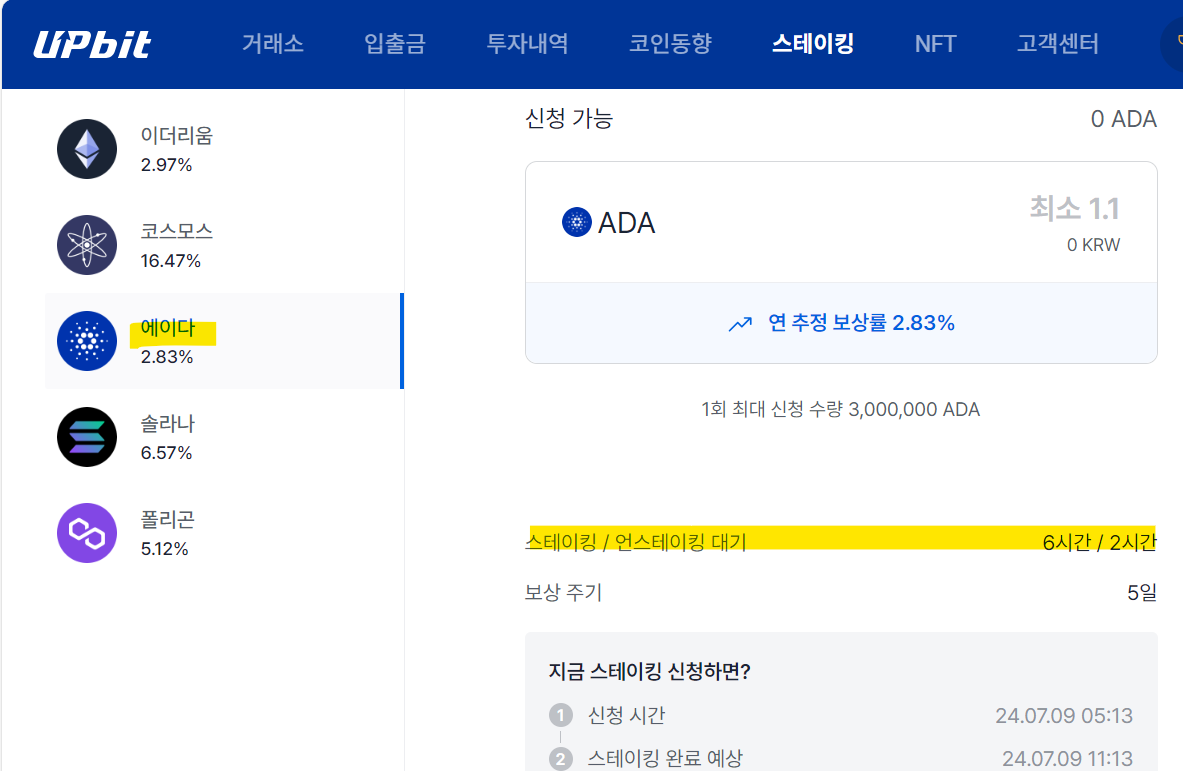Select the 스테이킹 tab
The image size is (1183, 771).
pos(813,44)
